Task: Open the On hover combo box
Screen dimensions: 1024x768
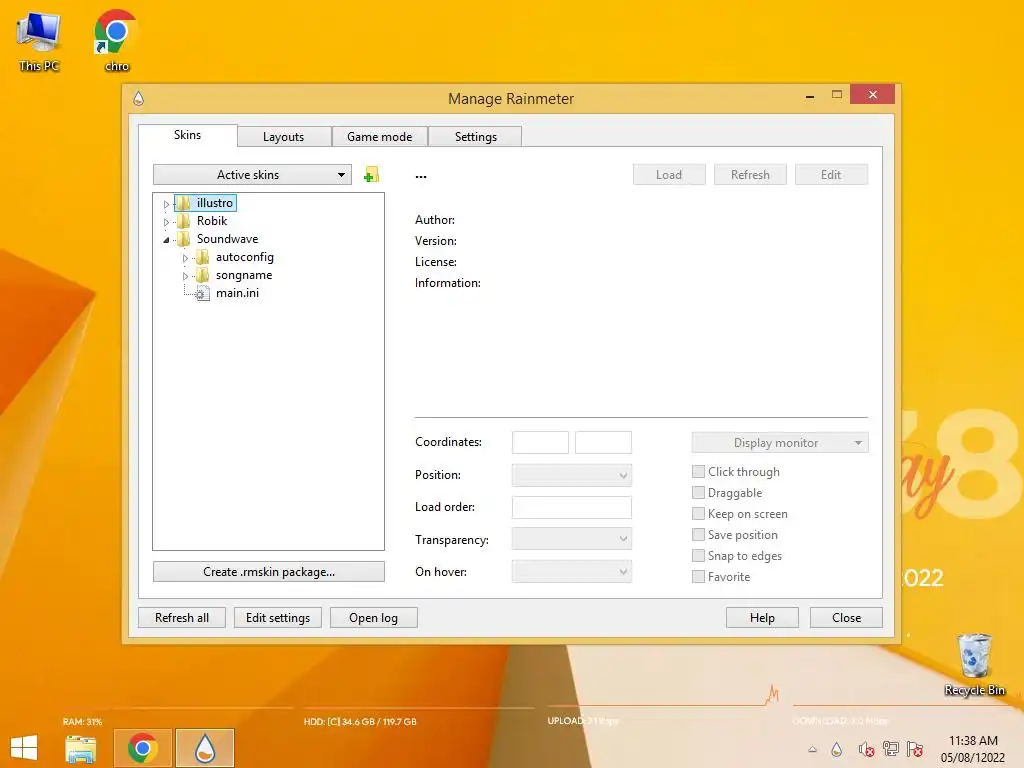Action: pos(571,571)
